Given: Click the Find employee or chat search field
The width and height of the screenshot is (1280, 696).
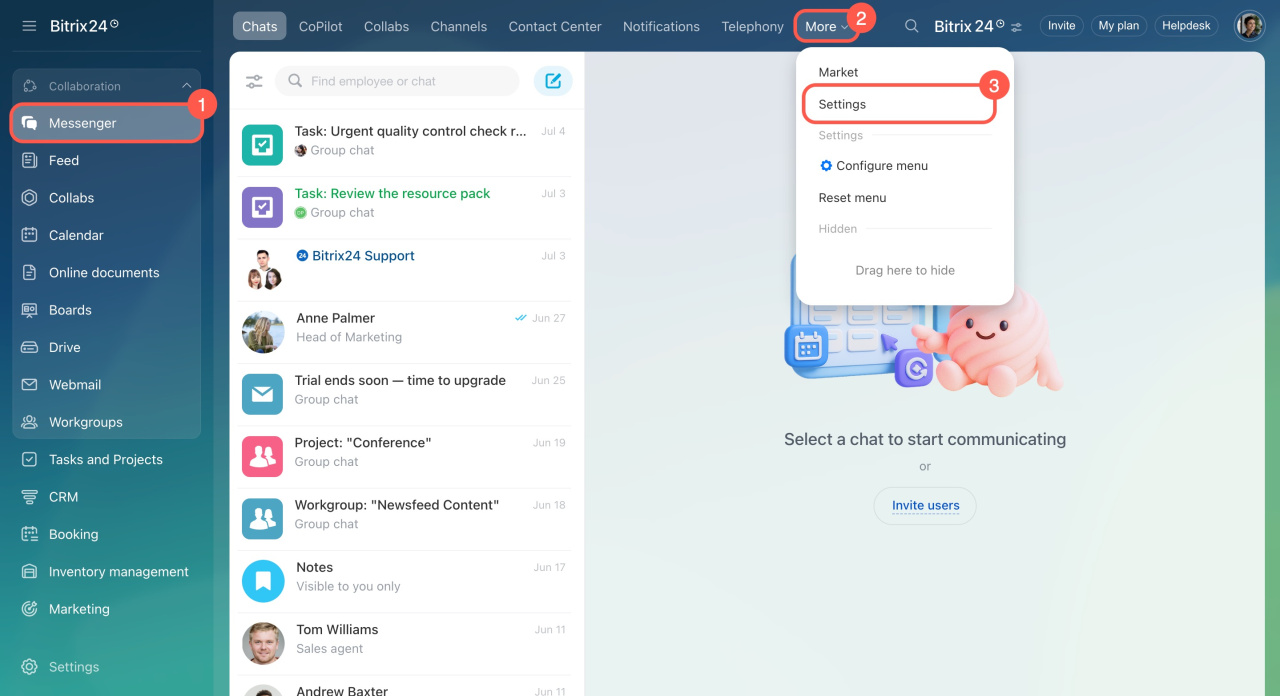Looking at the screenshot, I should click(x=397, y=81).
